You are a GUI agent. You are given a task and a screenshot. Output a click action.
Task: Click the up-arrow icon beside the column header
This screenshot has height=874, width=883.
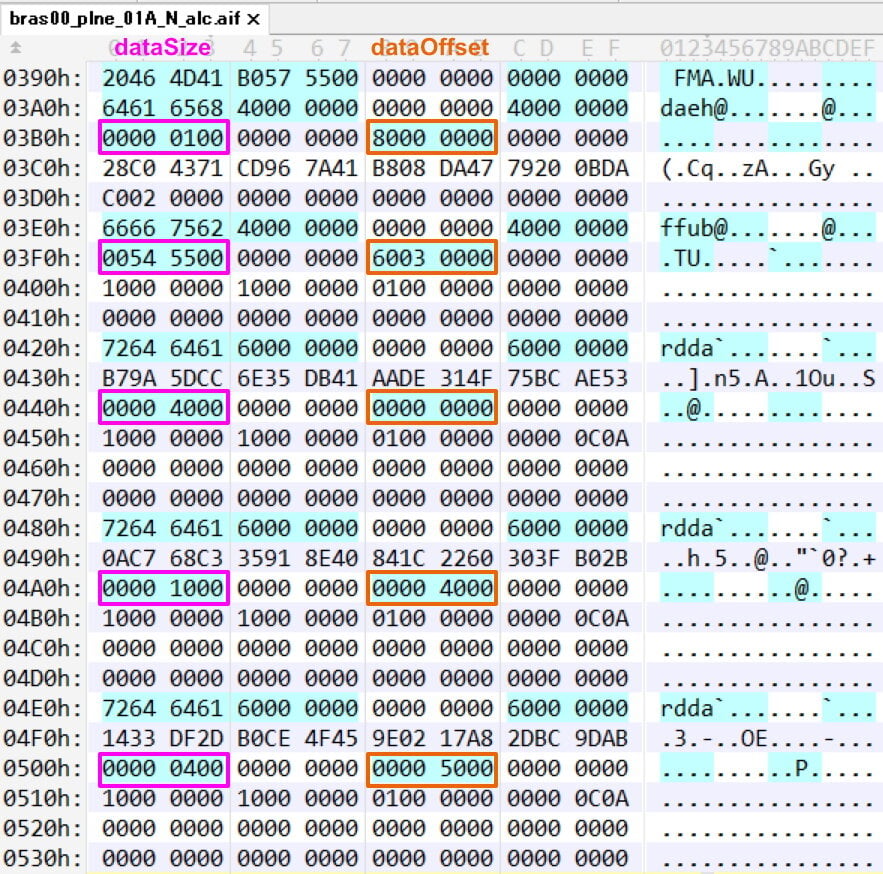16,48
